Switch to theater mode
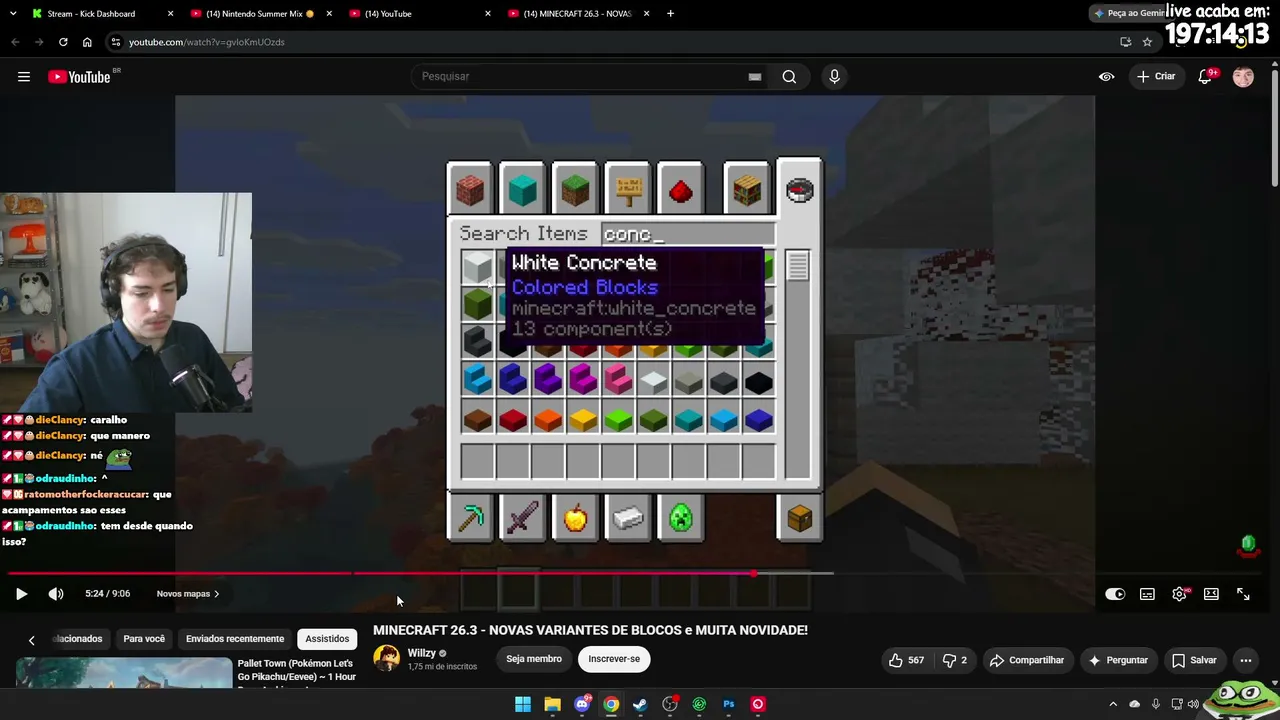 (1211, 594)
